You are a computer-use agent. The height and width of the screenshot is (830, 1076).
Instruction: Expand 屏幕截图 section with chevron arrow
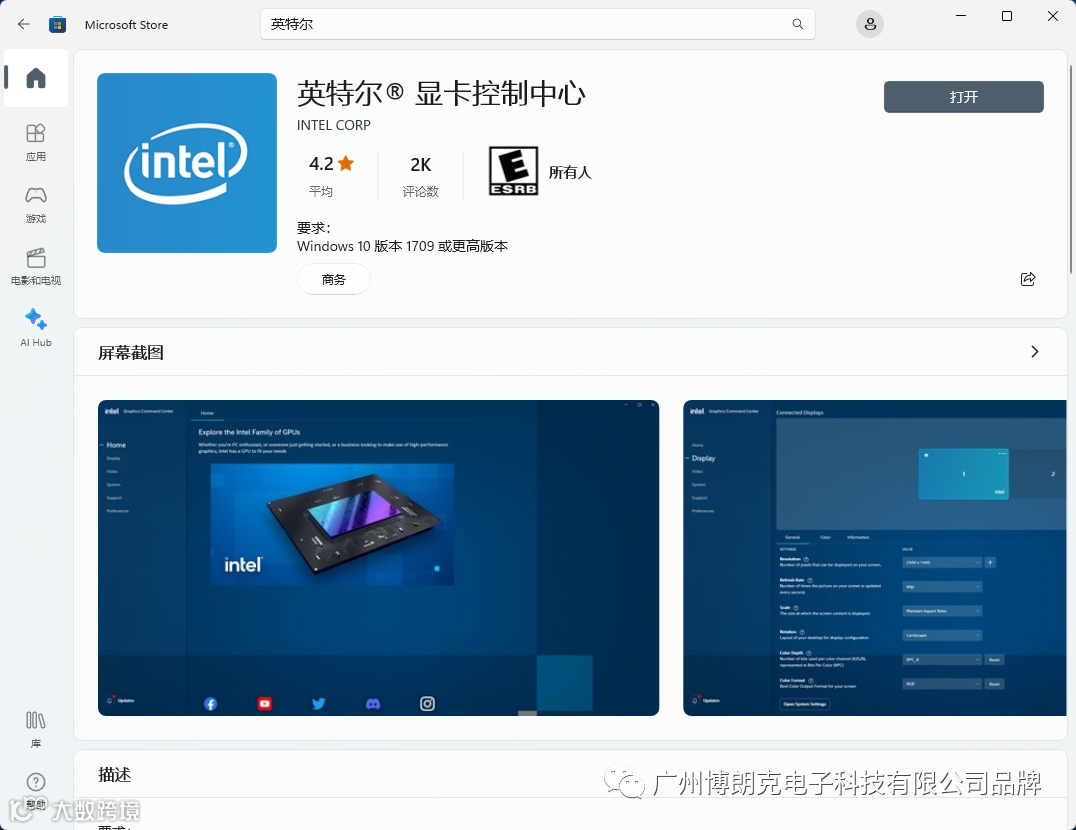[1035, 352]
